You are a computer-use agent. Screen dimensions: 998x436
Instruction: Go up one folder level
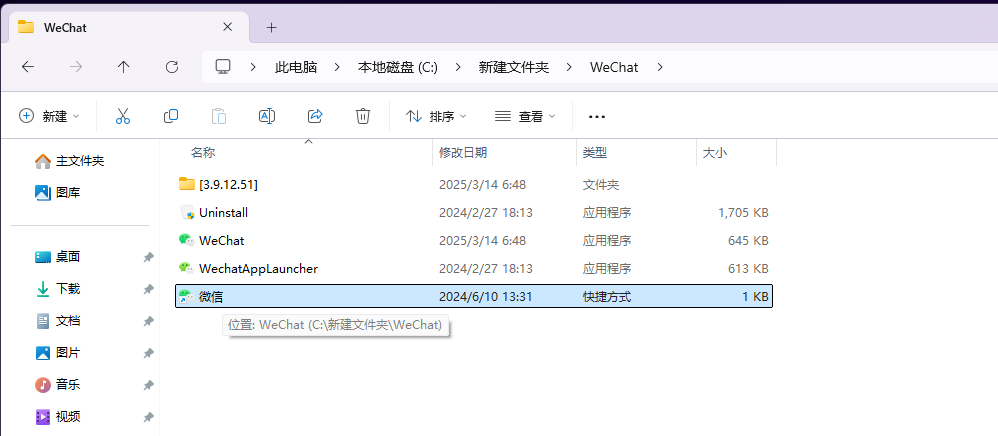tap(123, 67)
